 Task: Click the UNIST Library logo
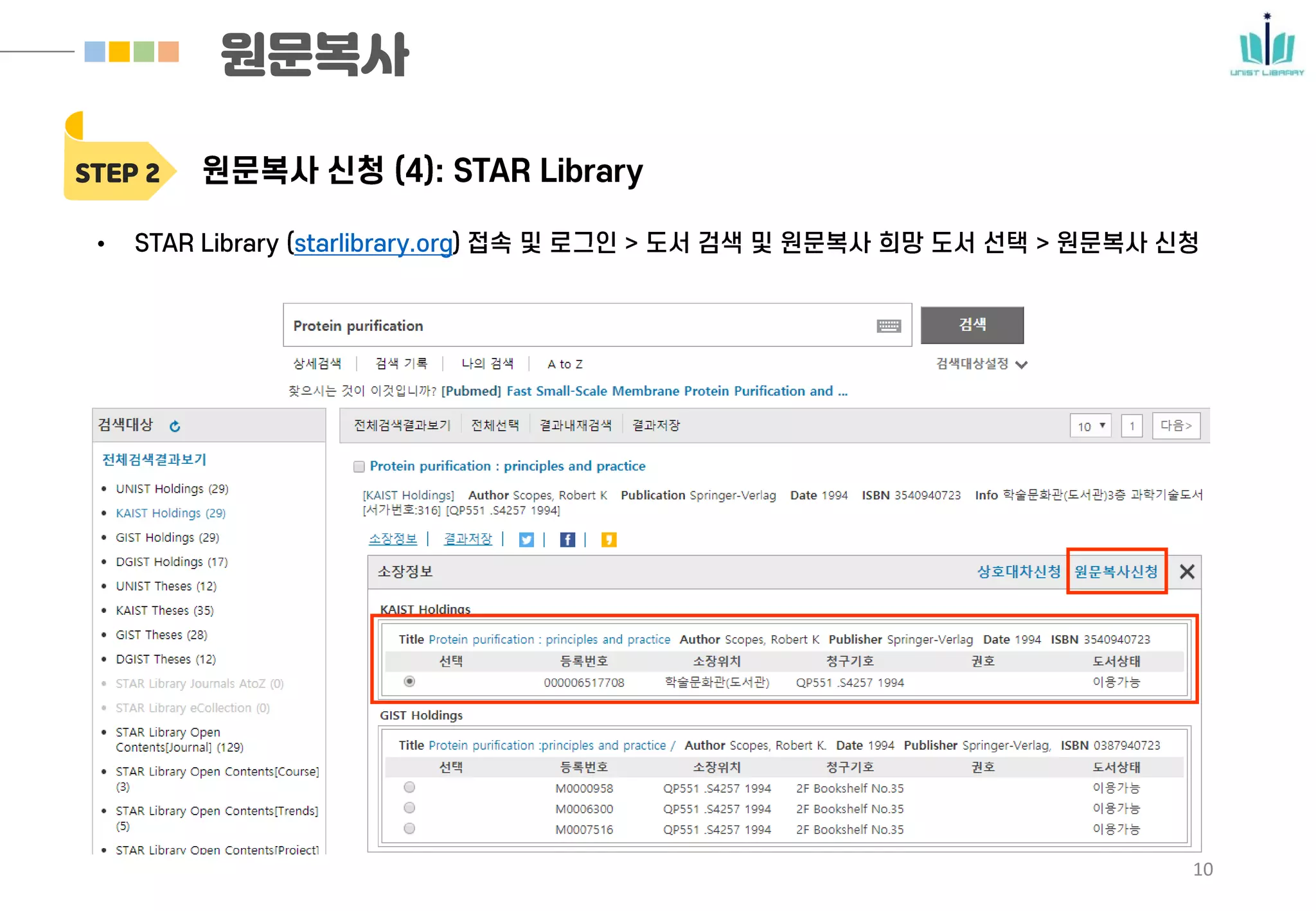point(1267,45)
